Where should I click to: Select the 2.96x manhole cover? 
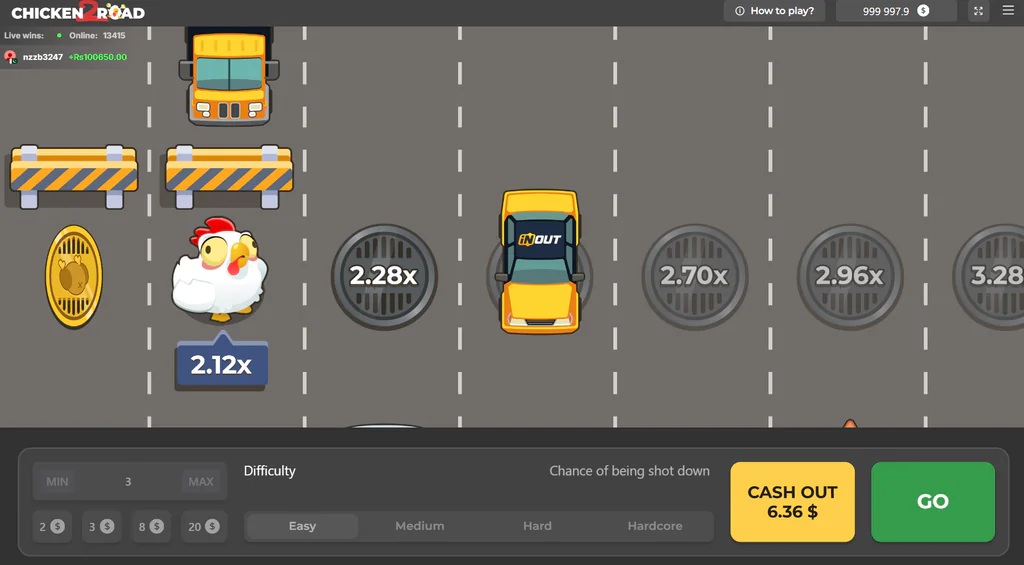pos(850,276)
